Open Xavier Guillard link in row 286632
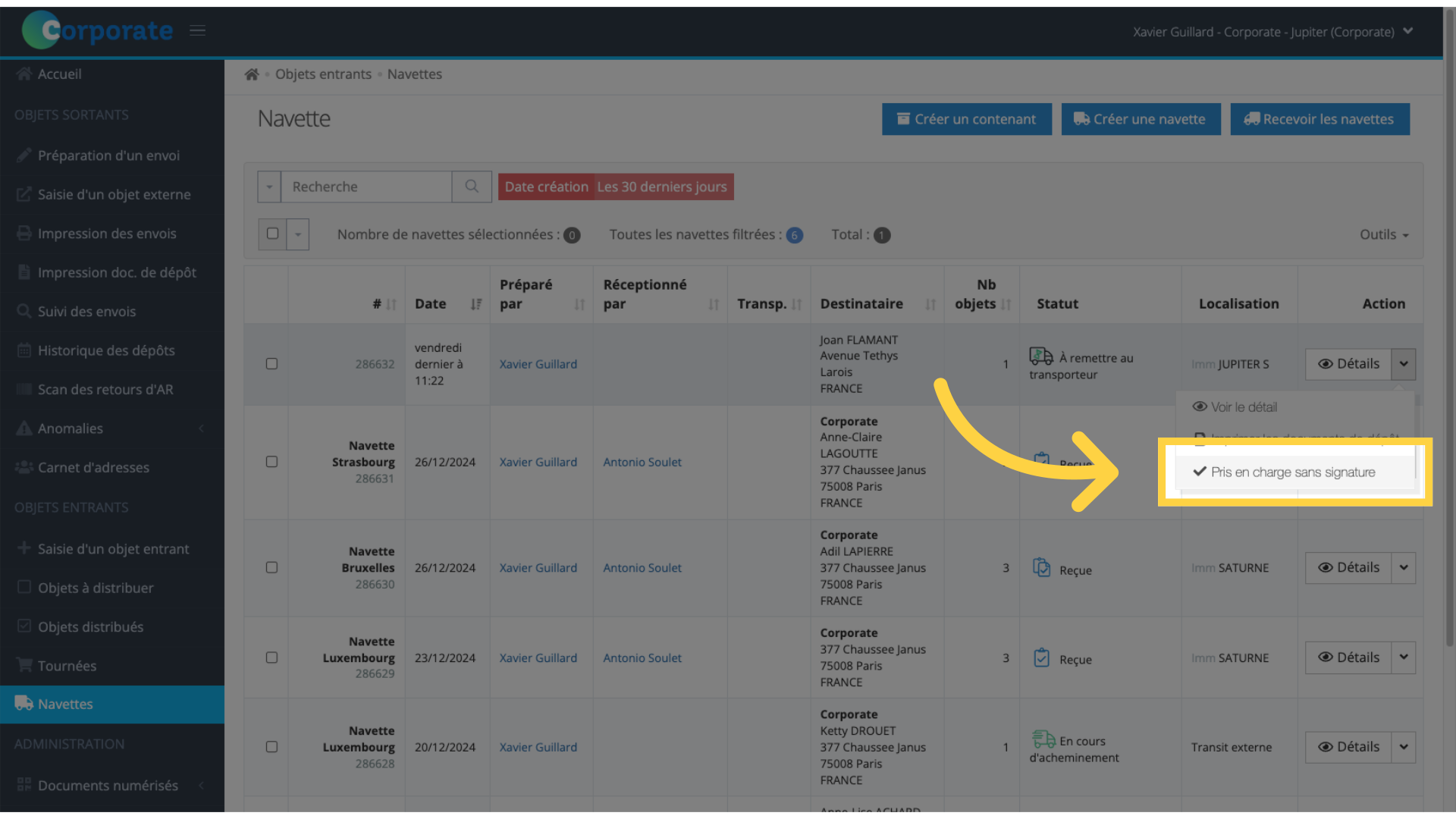Screen dimensions: 1456x819 point(538,364)
